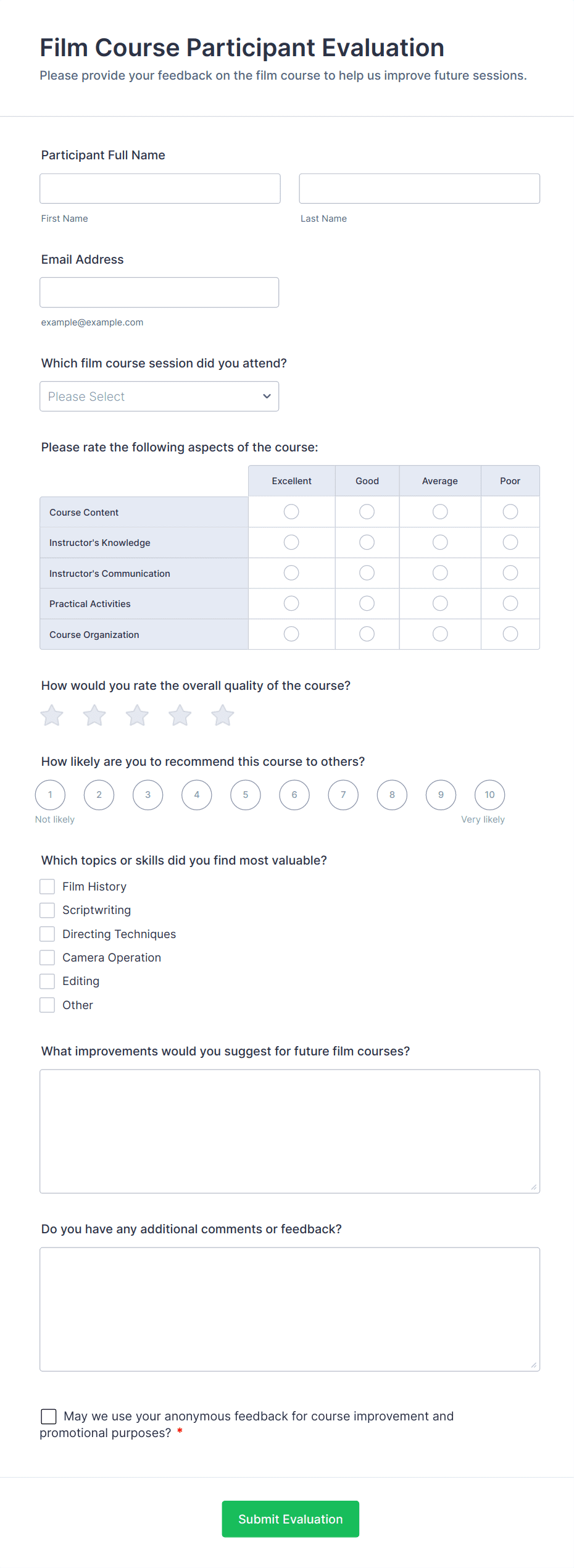Enable the Camera Operation checkbox
This screenshot has width=574, height=1568.
click(x=47, y=957)
